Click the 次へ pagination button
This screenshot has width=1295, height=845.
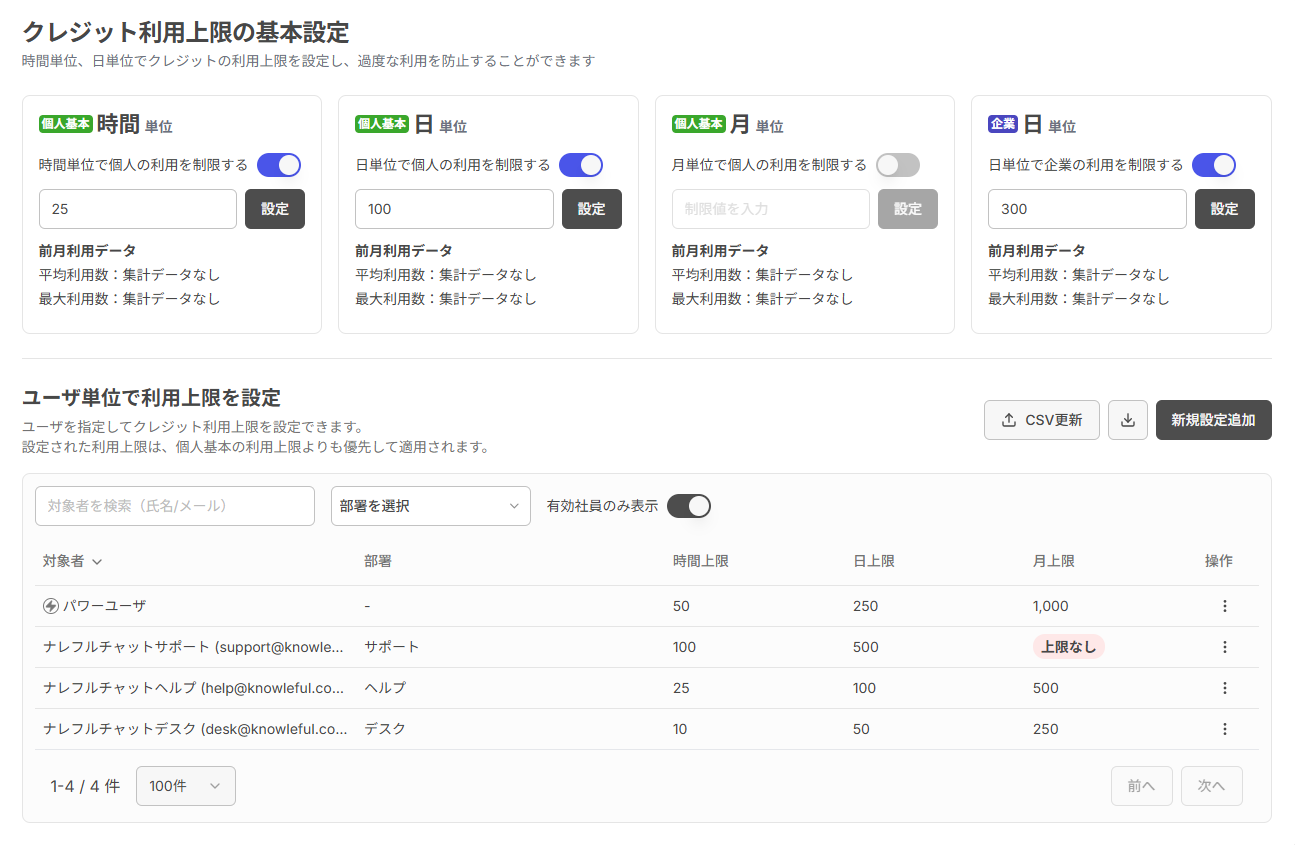[x=1211, y=786]
